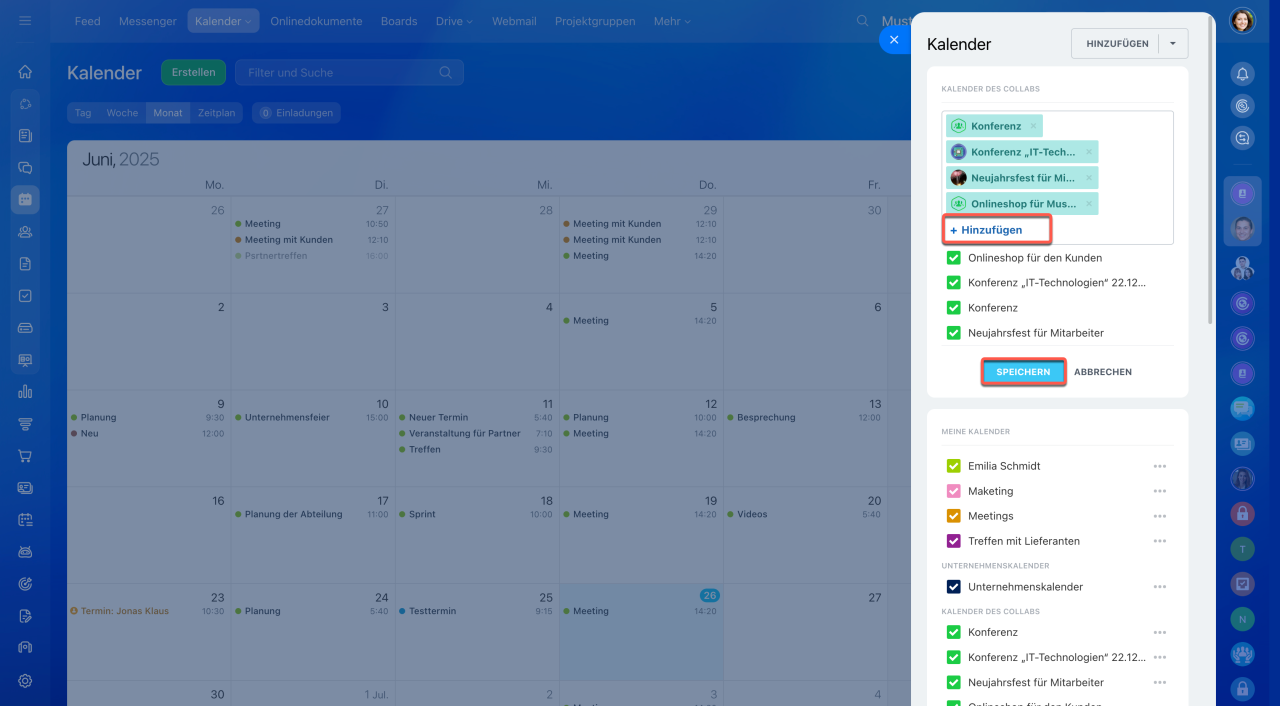Remove the Neujahrsfest für Mi... tag
Image resolution: width=1280 pixels, height=706 pixels.
click(1089, 178)
